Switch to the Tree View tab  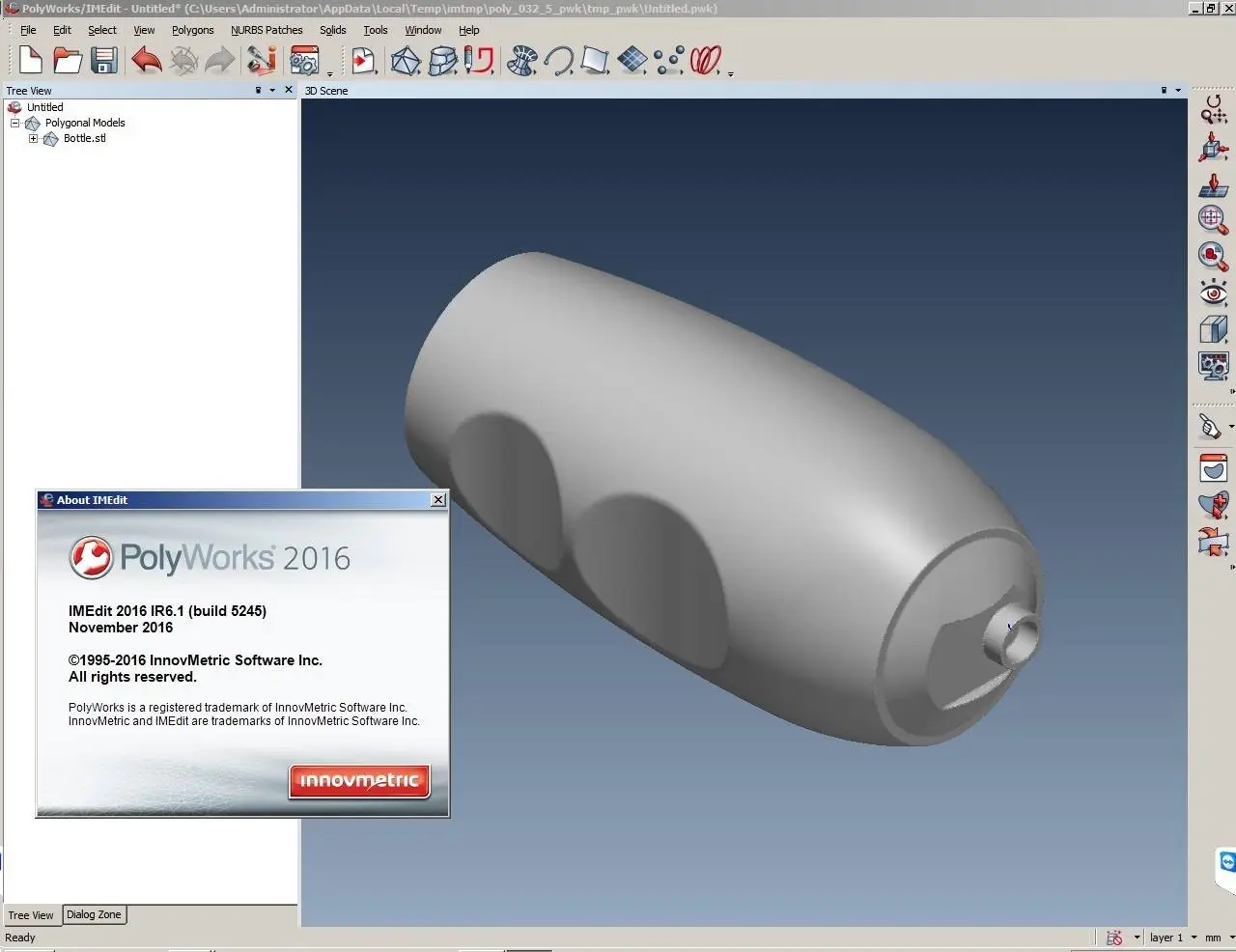click(x=31, y=915)
